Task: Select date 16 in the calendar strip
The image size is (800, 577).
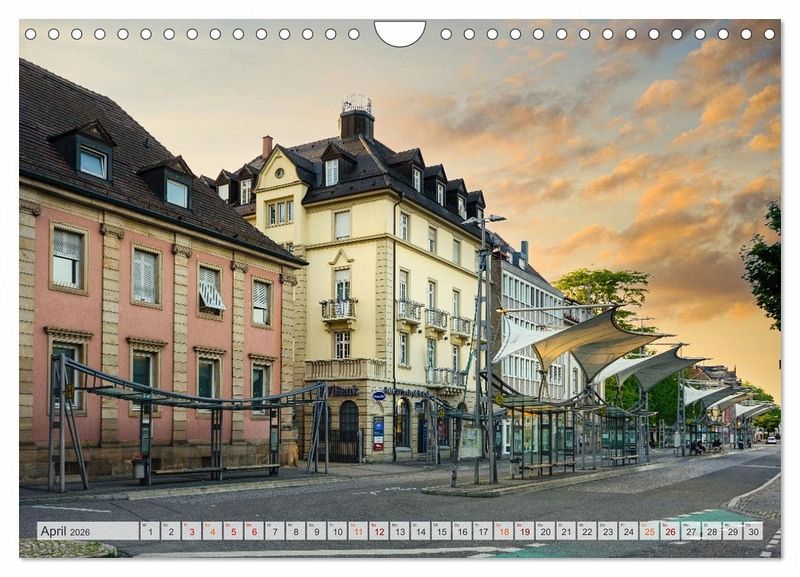Action: 462,531
